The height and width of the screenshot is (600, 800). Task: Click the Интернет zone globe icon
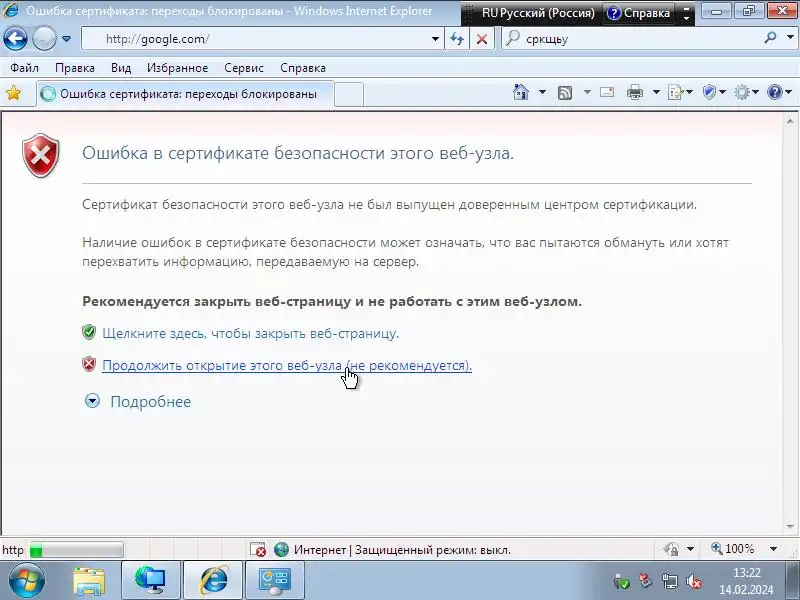click(x=281, y=549)
